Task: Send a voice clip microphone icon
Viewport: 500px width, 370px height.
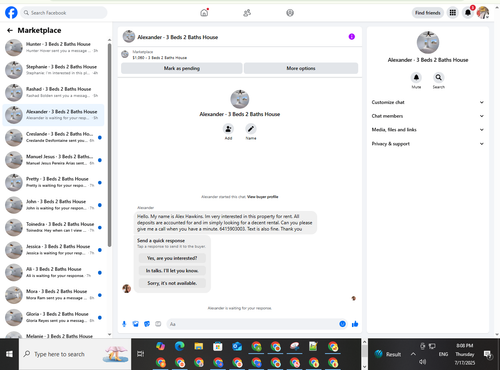Action: point(124,324)
